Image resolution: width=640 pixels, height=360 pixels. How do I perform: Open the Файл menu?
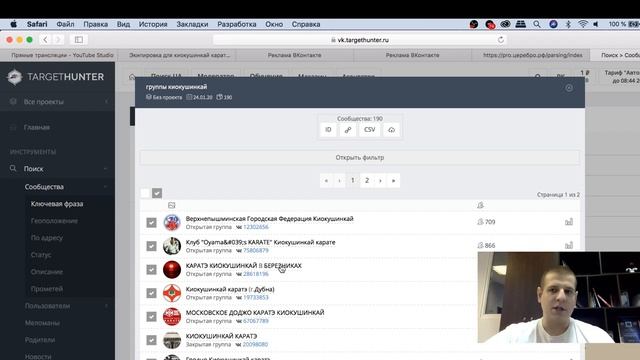click(x=65, y=24)
